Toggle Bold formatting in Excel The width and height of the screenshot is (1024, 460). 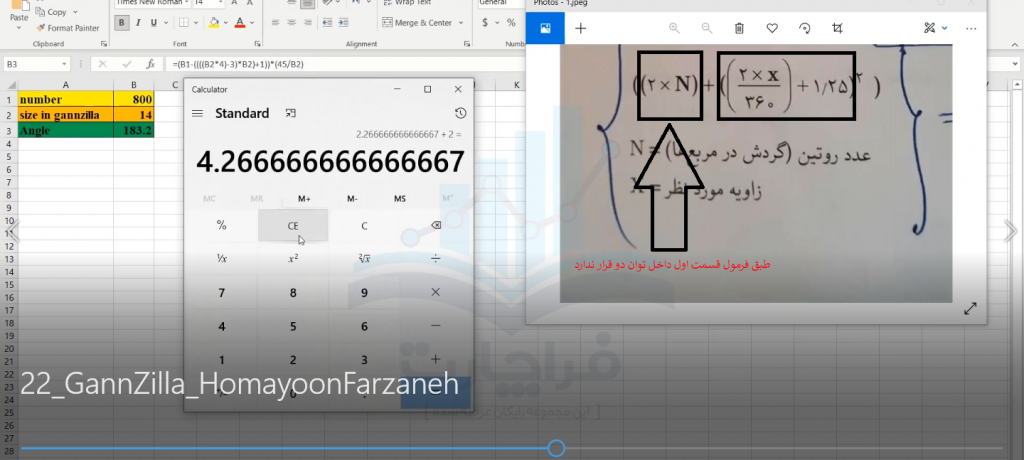pyautogui.click(x=121, y=23)
